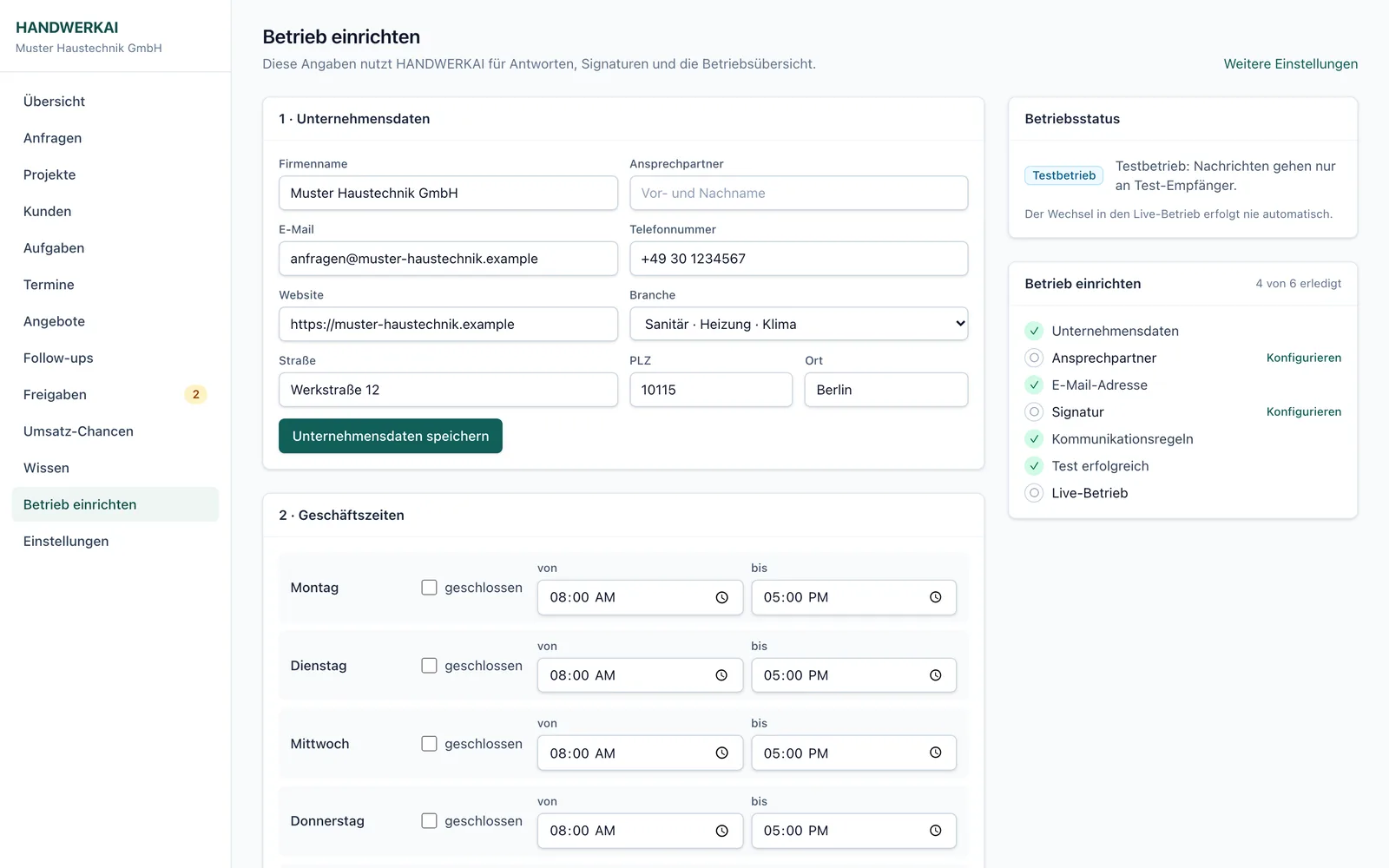The height and width of the screenshot is (868, 1389).
Task: Open time picker clock for Donnerstag bis
Action: point(935,831)
